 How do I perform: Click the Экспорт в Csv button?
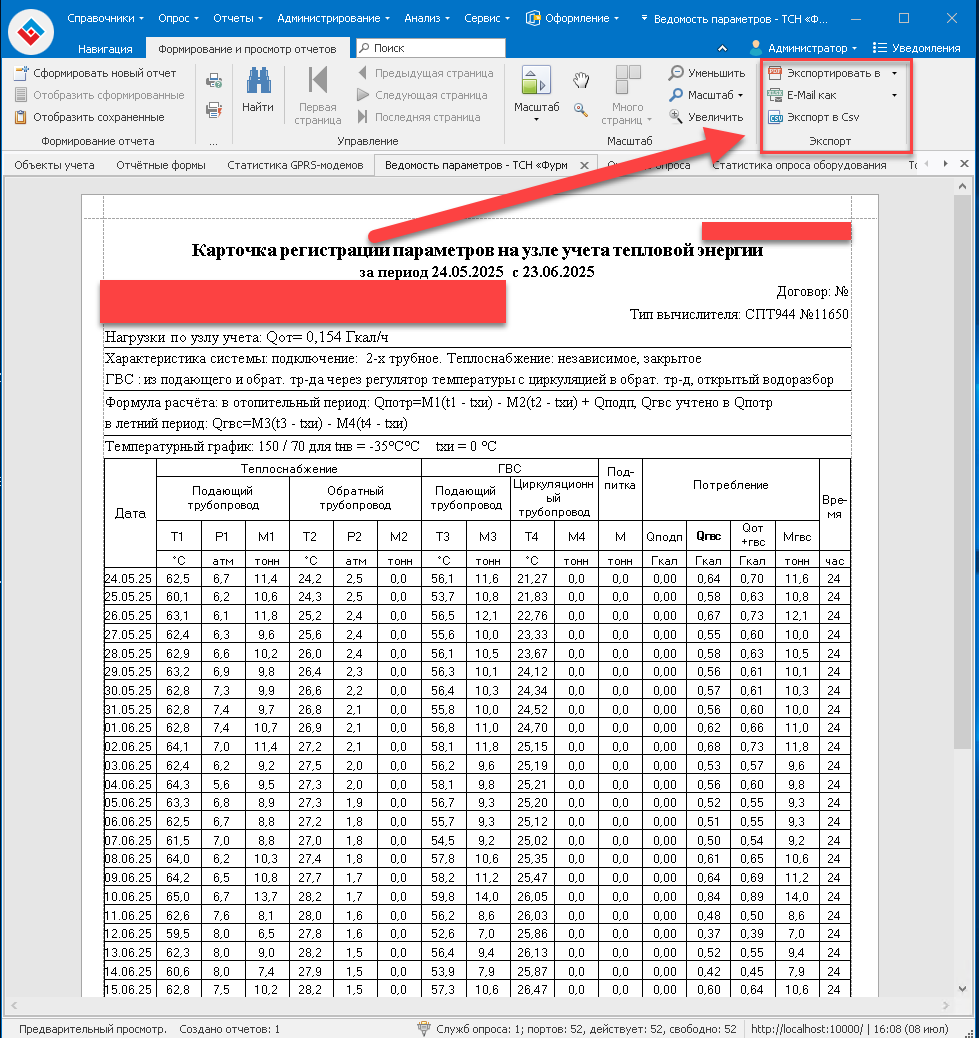click(x=814, y=117)
